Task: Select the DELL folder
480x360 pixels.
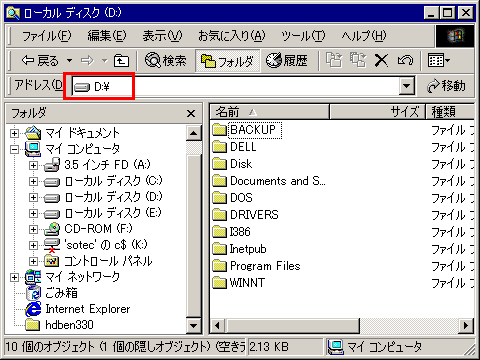Action: pyautogui.click(x=234, y=147)
